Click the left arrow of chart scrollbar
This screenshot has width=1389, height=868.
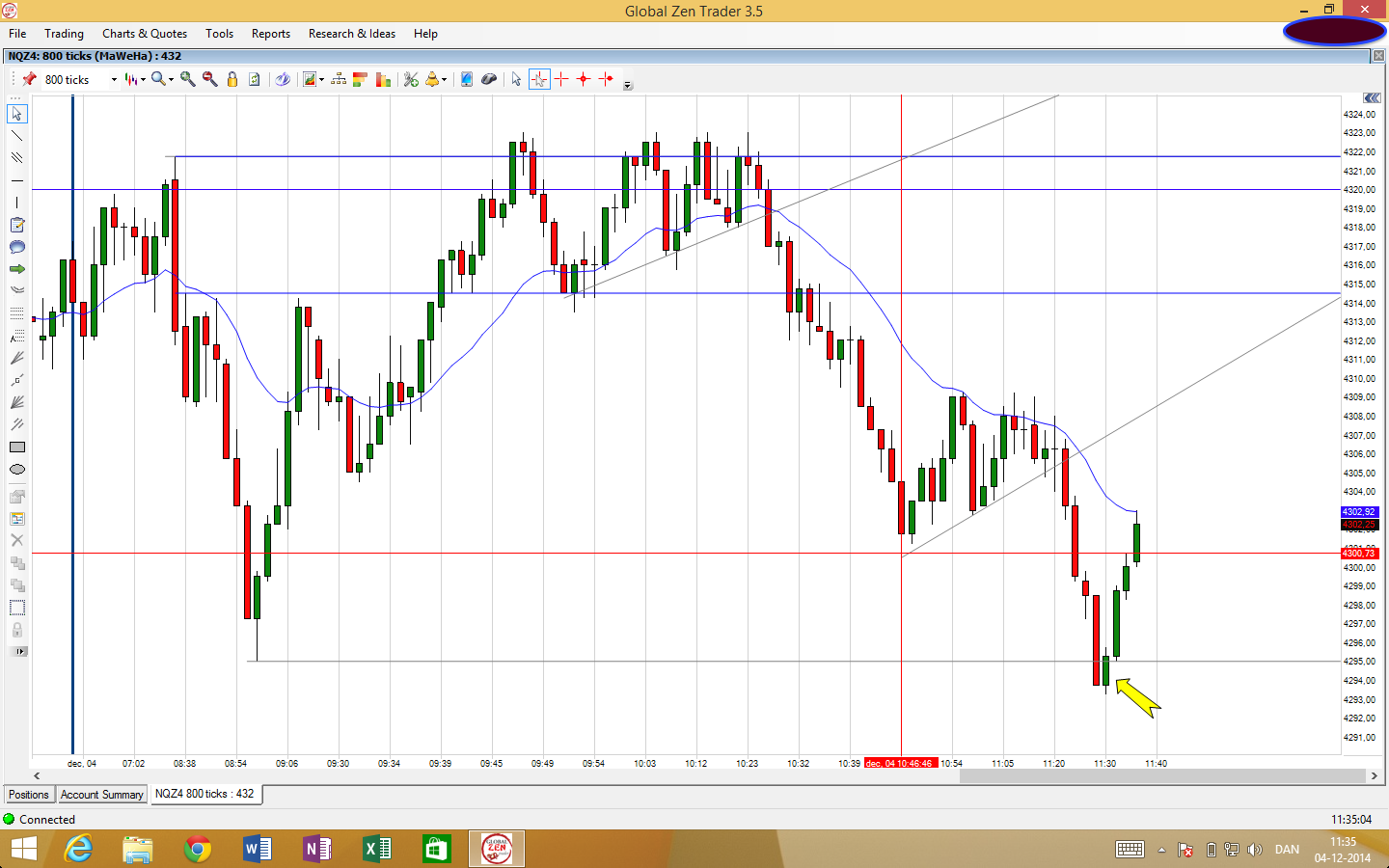coord(38,775)
